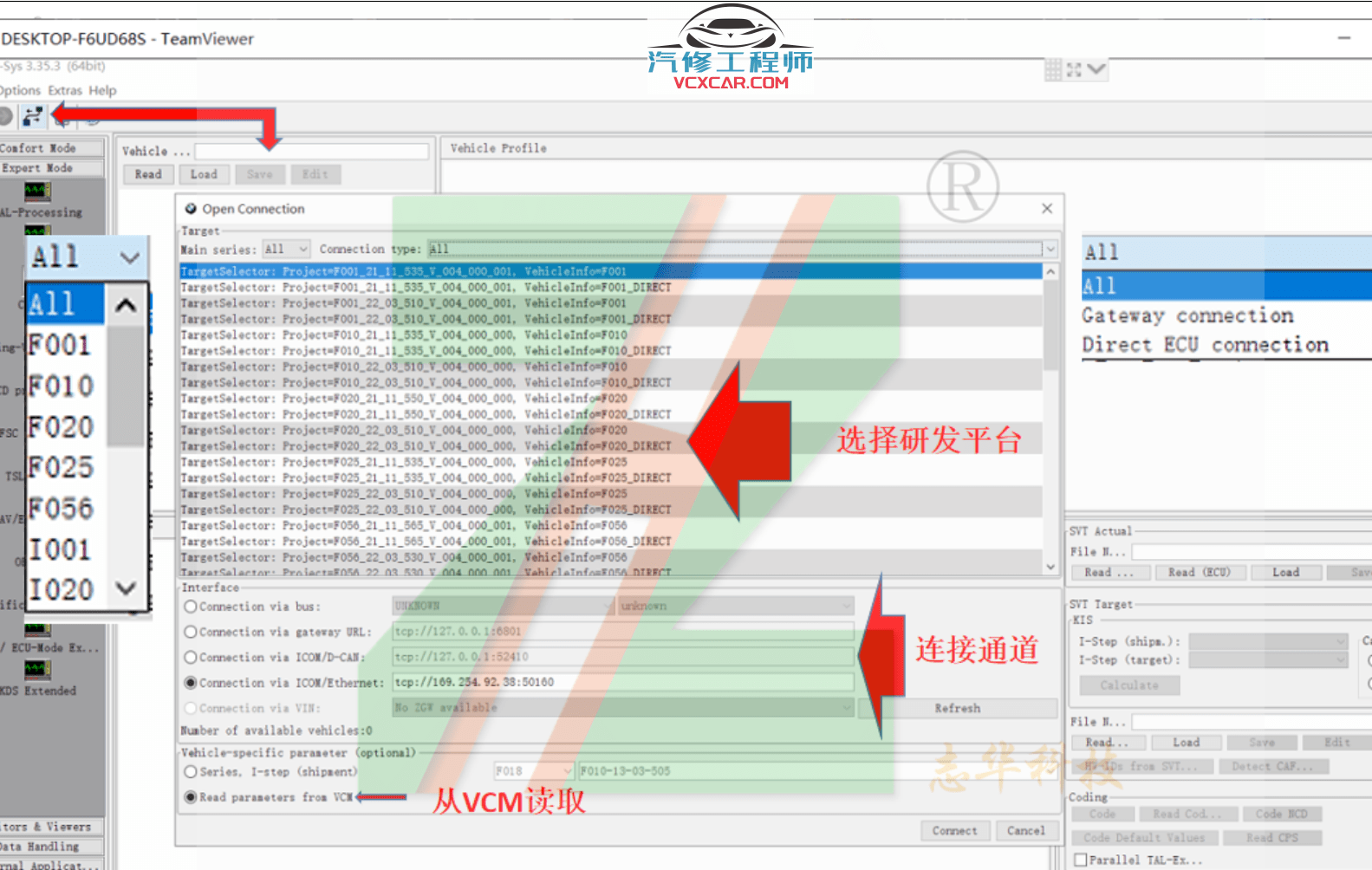Screen dimensions: 1372x870
Task: Click the Code NCD button
Action: click(1282, 814)
